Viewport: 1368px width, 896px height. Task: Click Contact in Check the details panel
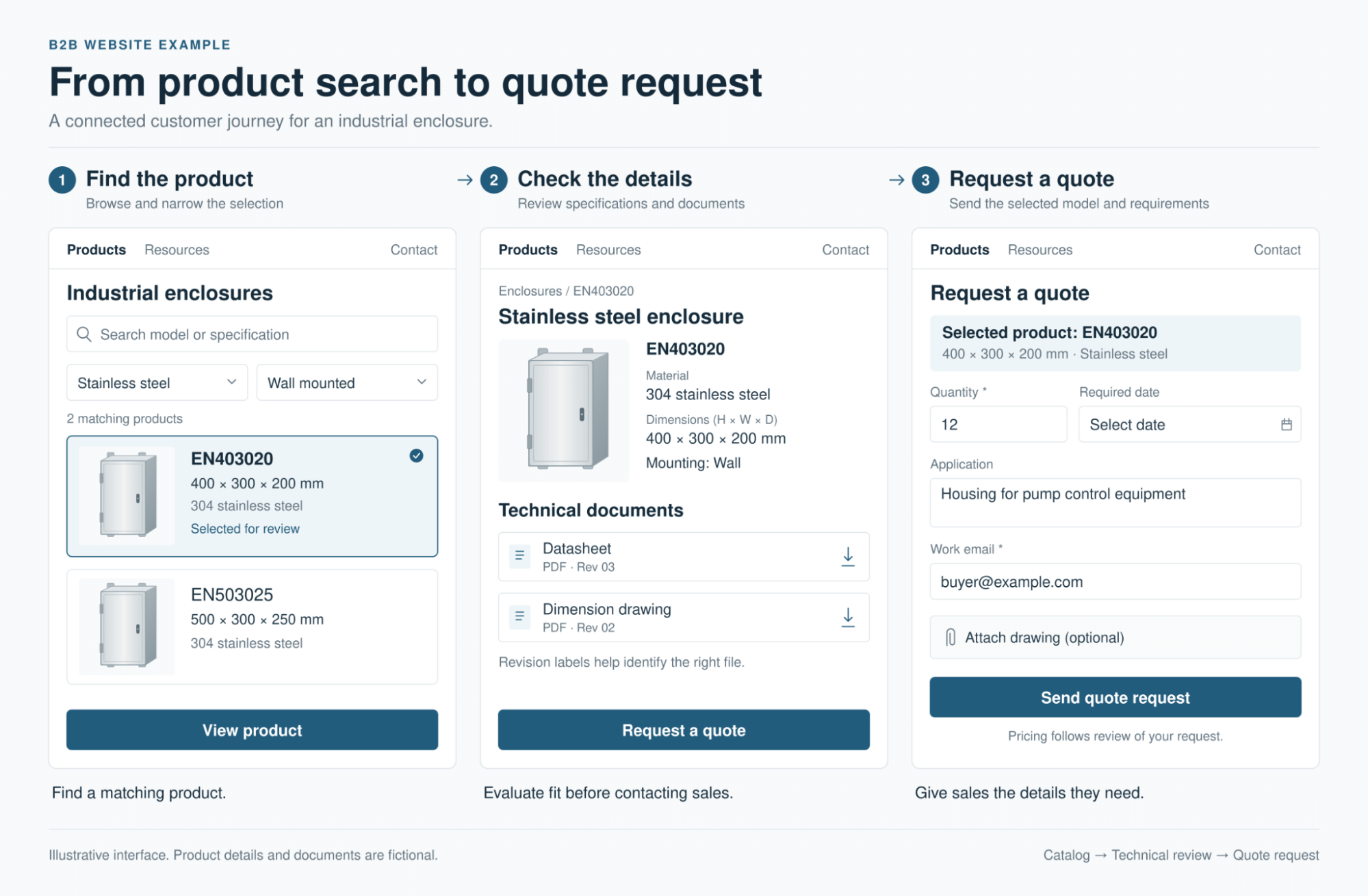click(846, 250)
